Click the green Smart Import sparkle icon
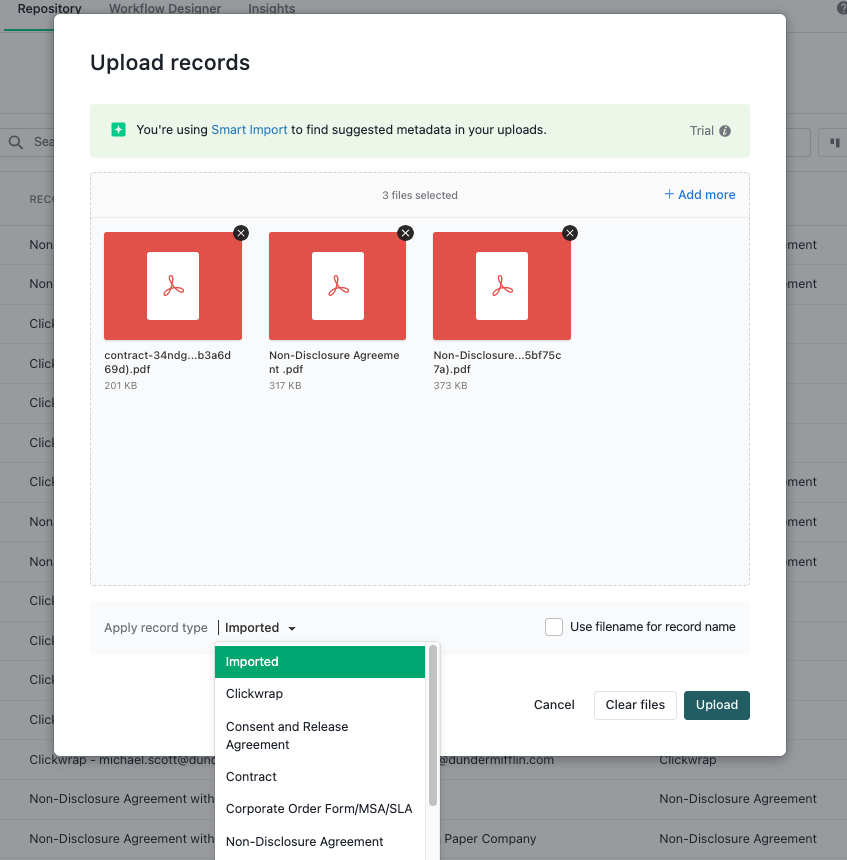This screenshot has width=847, height=860. [x=118, y=129]
